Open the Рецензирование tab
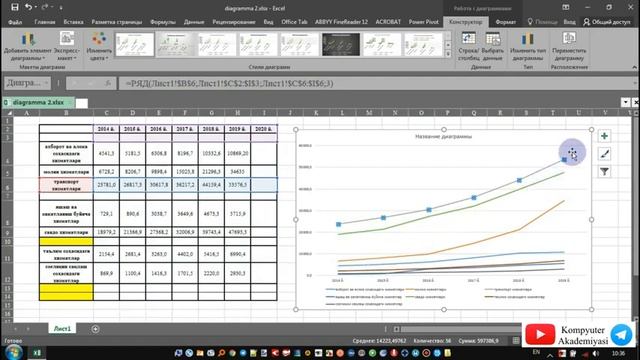Screen dimensions: 640x360 234,22
